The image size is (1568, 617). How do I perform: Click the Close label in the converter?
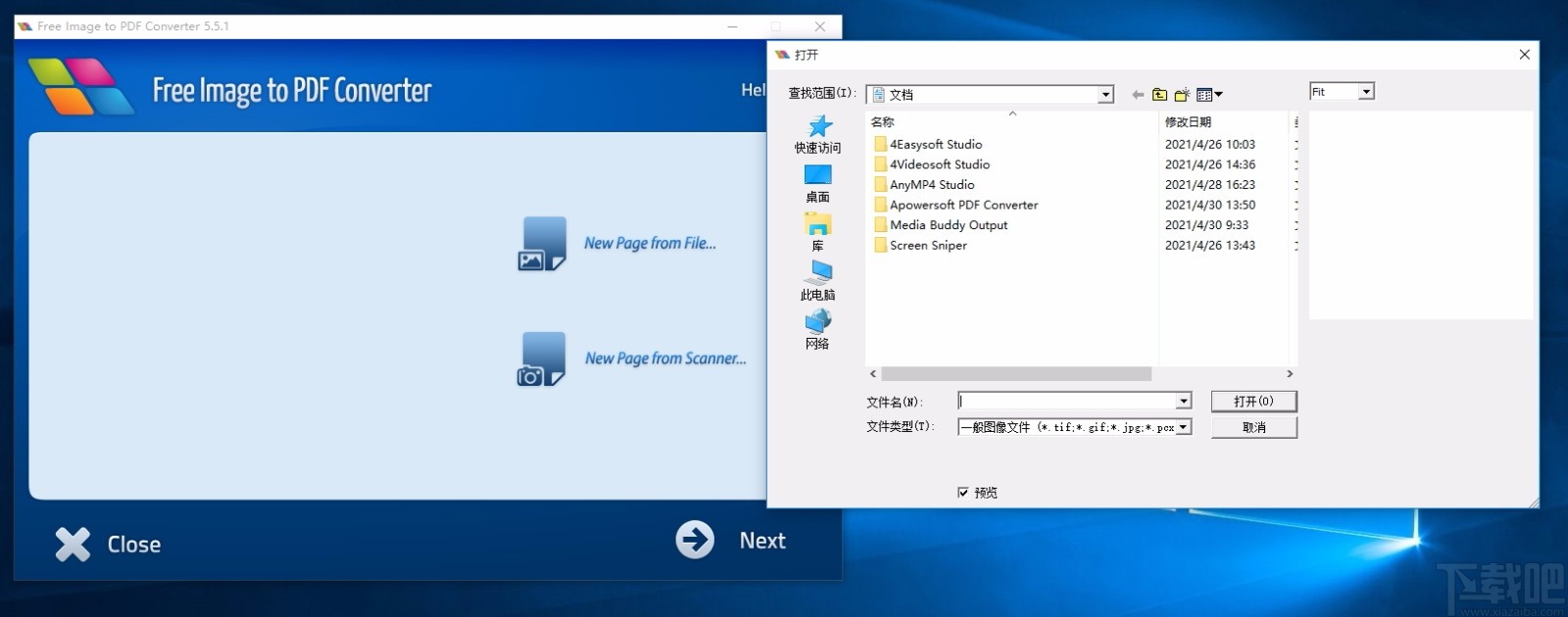point(134,545)
